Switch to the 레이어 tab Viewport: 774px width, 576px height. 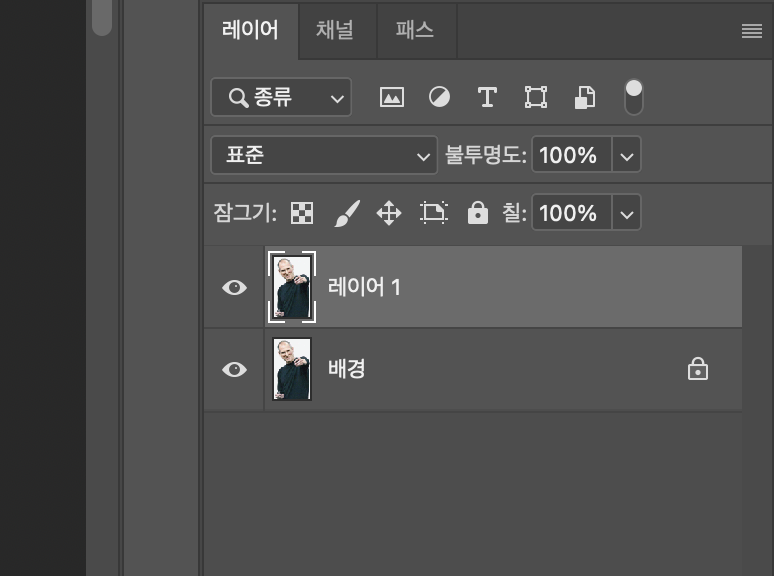[x=250, y=31]
